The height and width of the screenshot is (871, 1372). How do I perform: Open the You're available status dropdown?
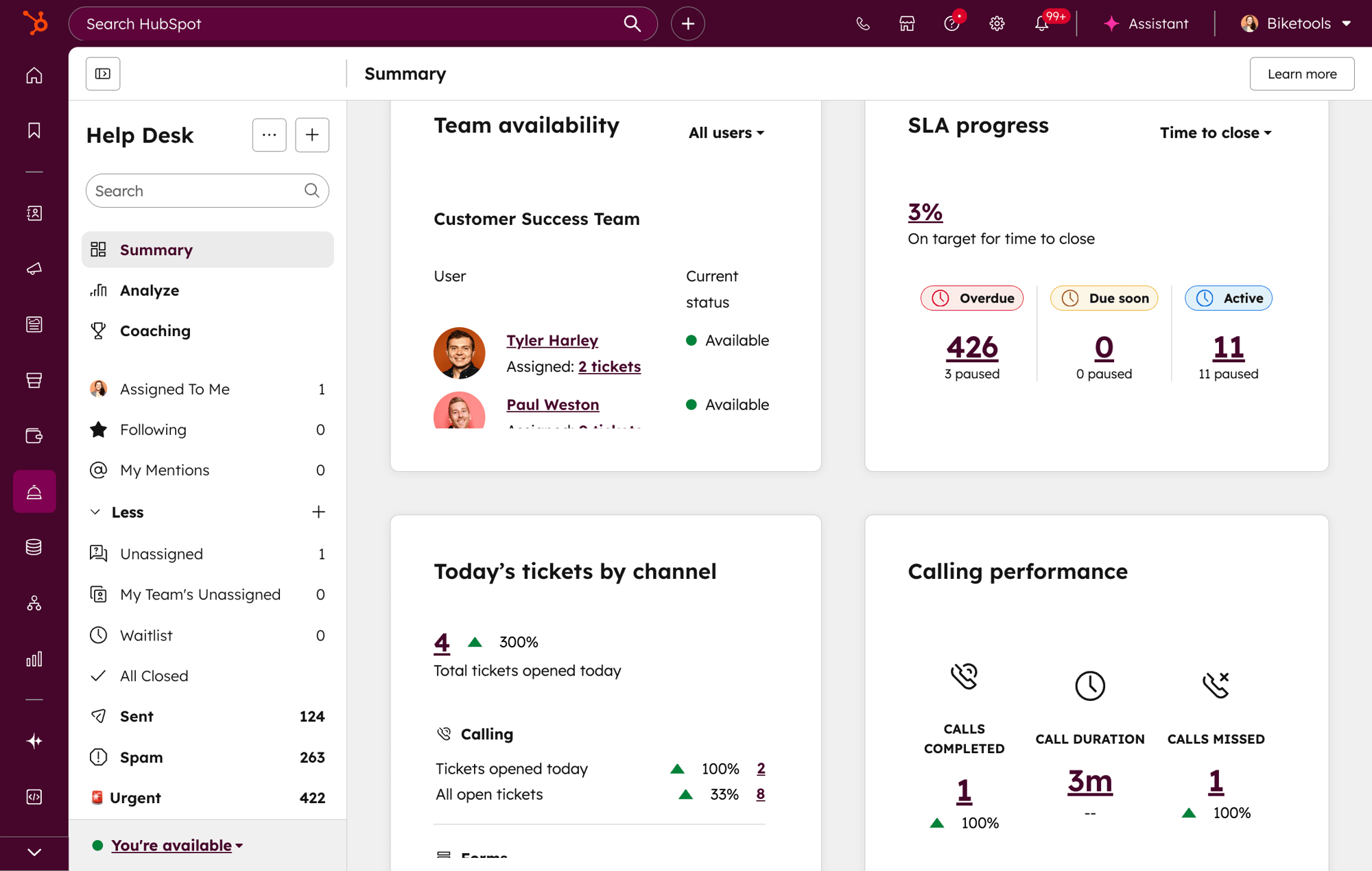point(171,845)
